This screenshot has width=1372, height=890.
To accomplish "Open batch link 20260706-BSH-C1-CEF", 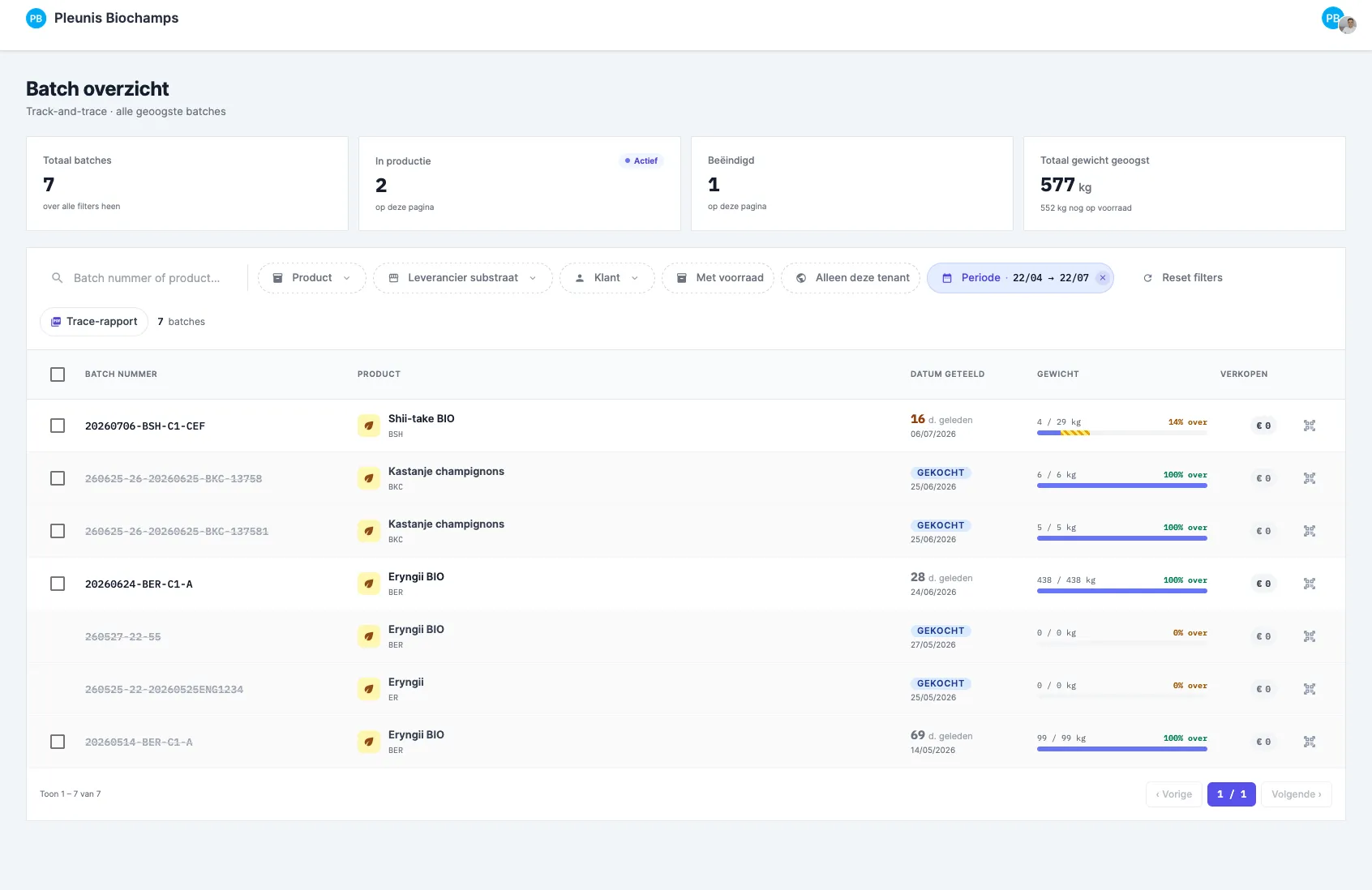I will point(145,426).
